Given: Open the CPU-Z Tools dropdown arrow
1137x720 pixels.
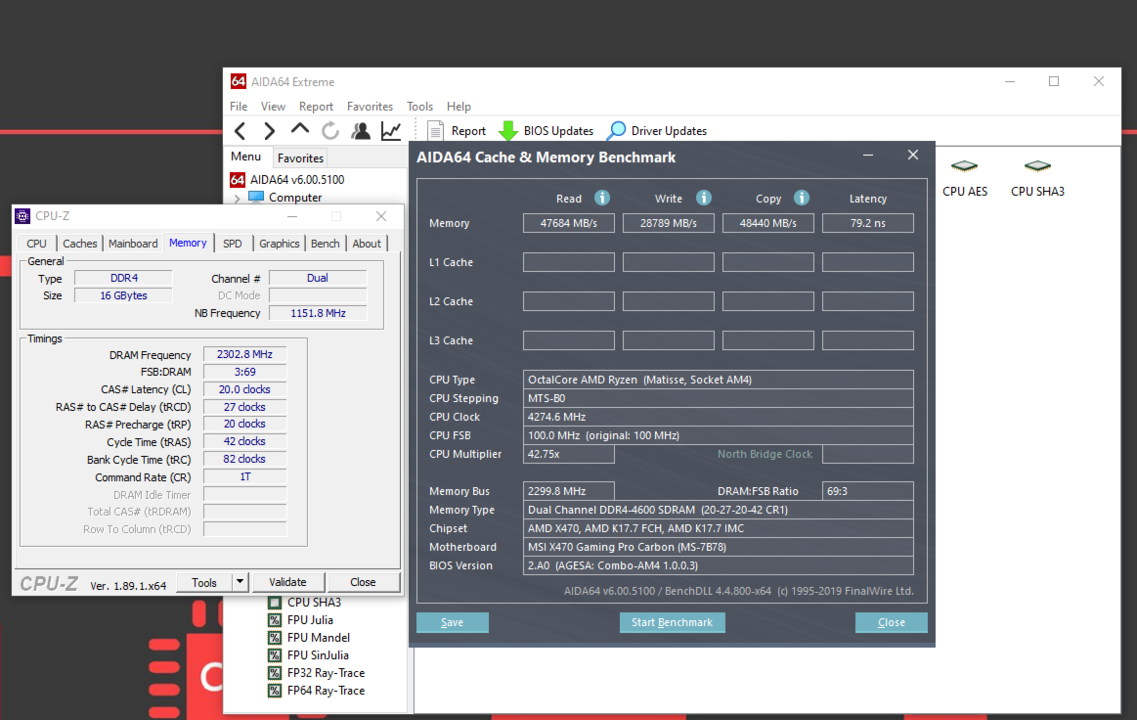Looking at the screenshot, I should 239,582.
